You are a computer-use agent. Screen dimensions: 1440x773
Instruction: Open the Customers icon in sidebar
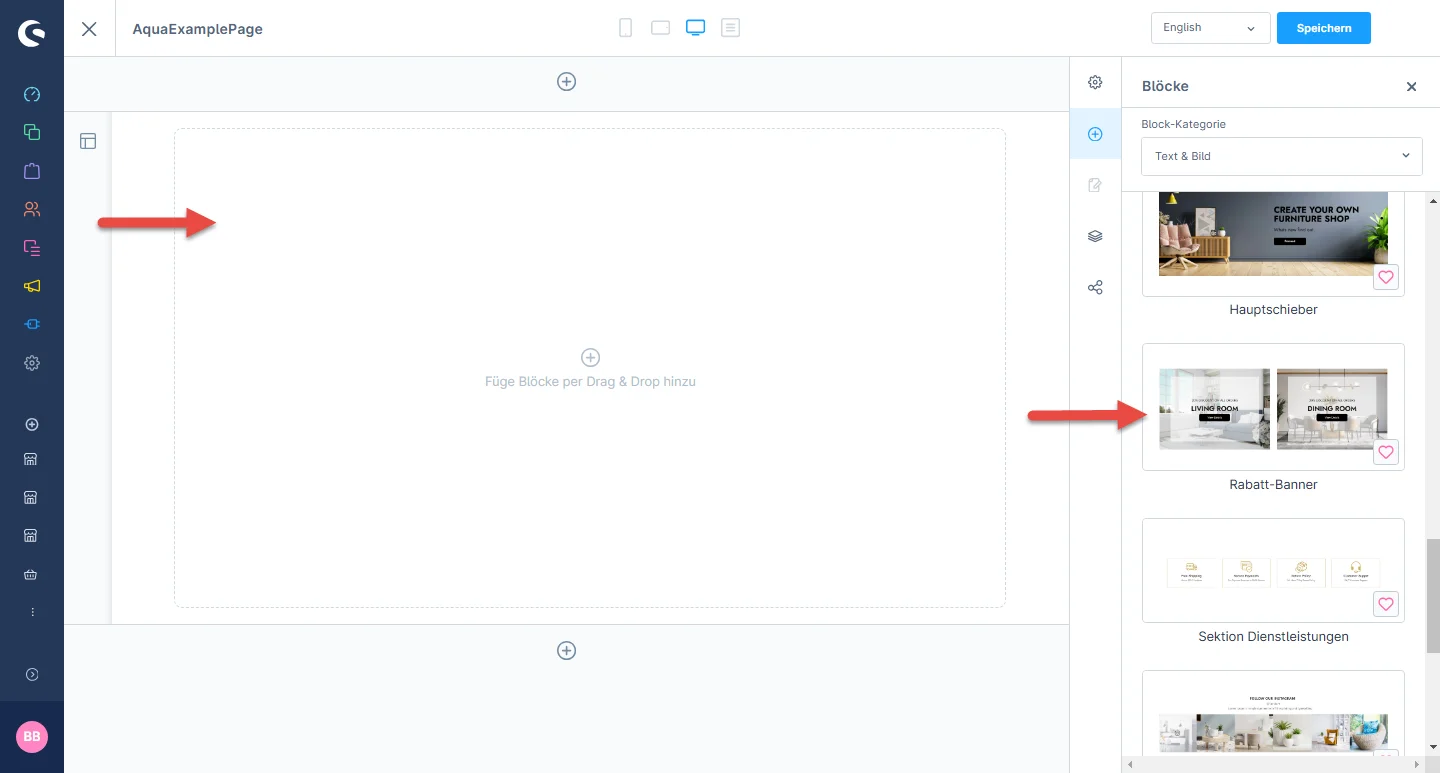tap(32, 209)
